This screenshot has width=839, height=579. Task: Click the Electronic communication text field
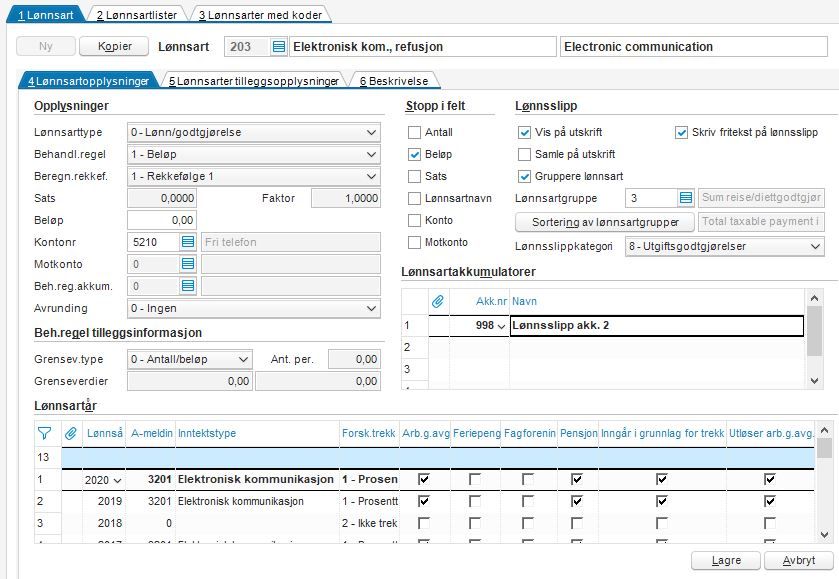tap(693, 47)
